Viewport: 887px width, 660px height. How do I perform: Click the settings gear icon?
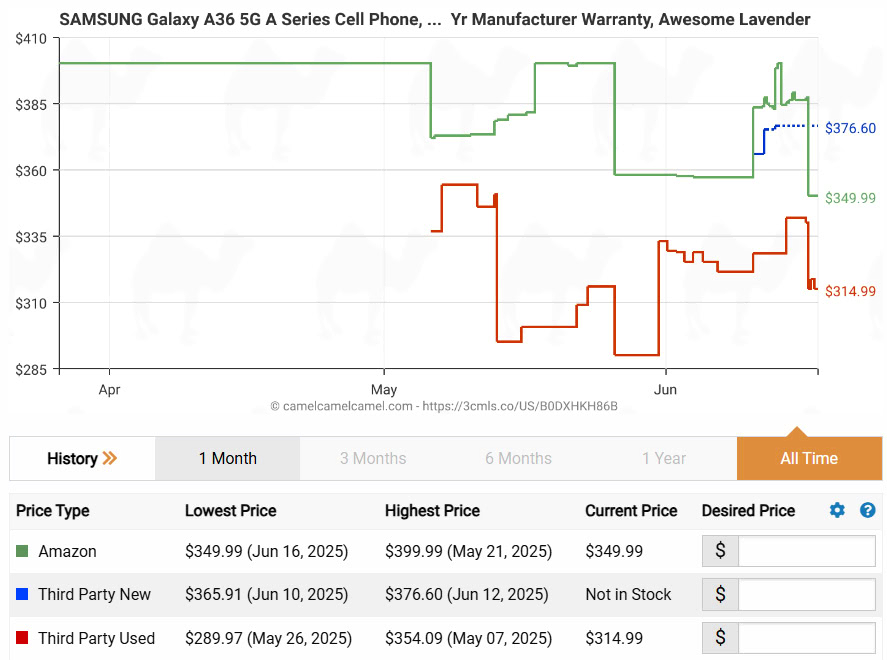[837, 510]
